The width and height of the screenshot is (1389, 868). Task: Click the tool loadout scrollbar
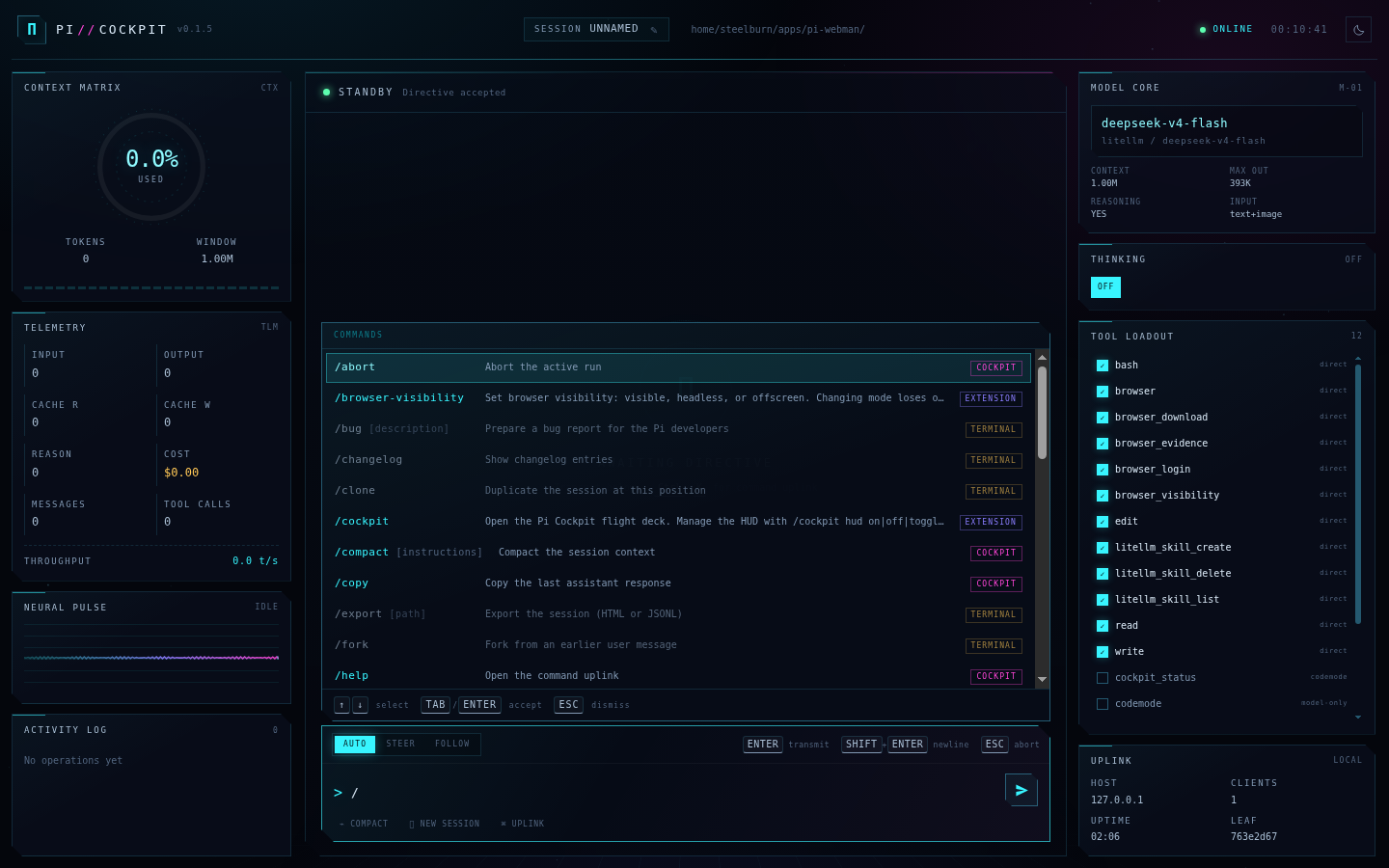coord(1358,493)
